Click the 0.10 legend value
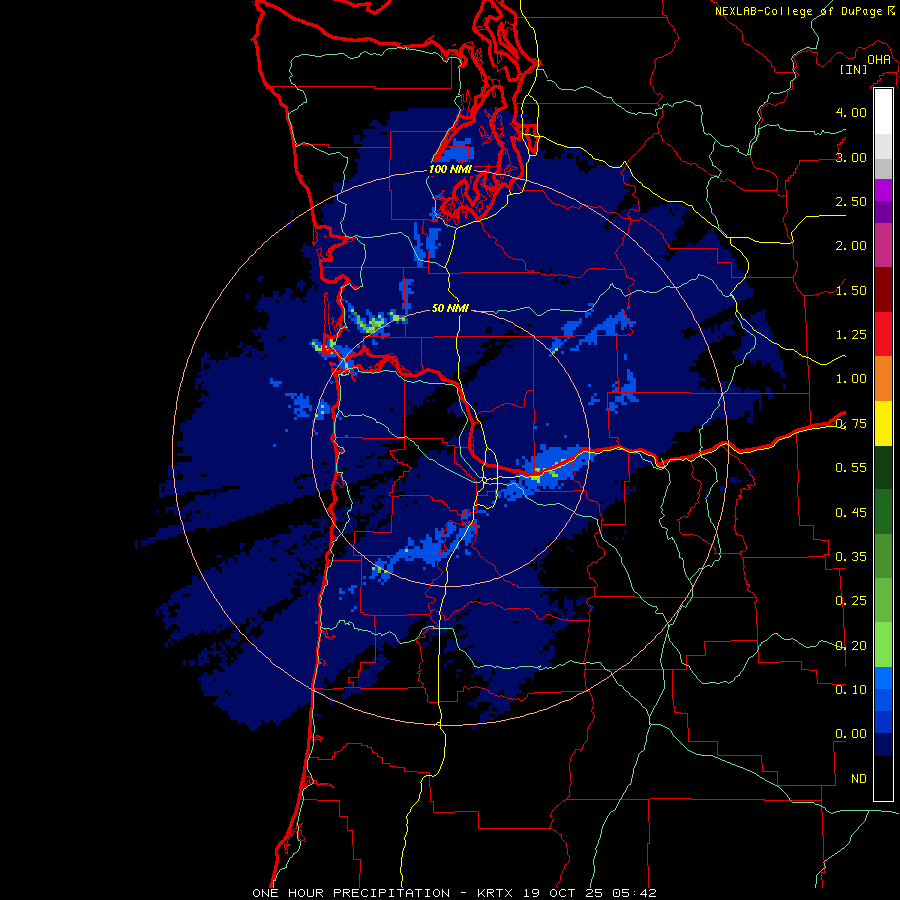Viewport: 900px width, 900px height. tap(851, 690)
